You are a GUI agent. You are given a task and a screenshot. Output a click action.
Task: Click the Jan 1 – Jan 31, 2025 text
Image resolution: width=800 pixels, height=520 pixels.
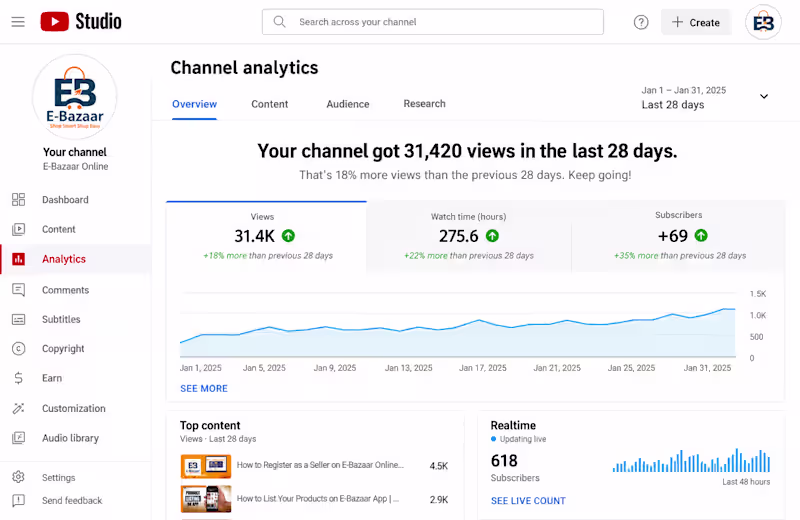[x=684, y=90]
